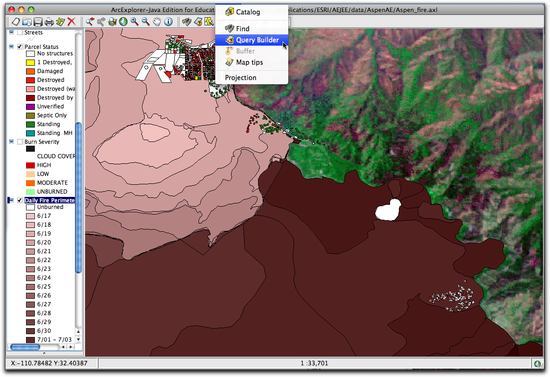Click the red X remove layer icon

click(72, 22)
